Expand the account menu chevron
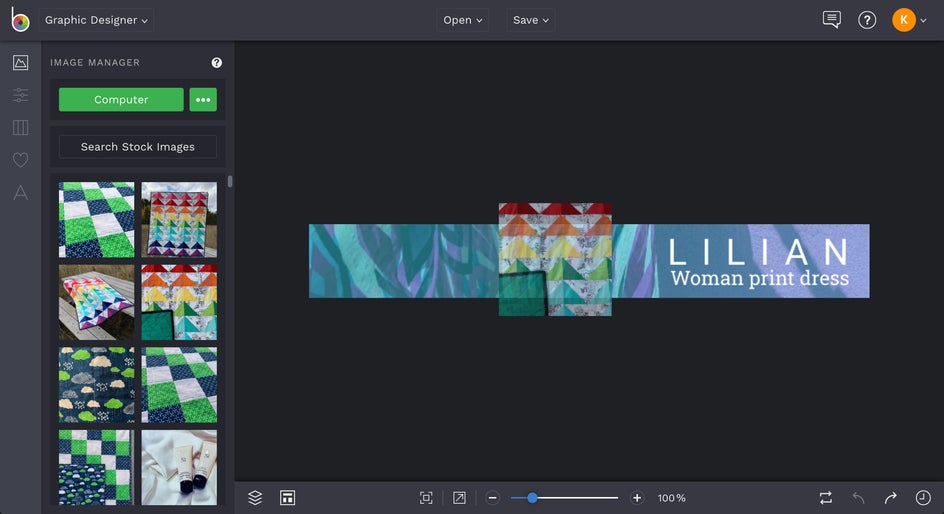Screen dimensions: 944x514 pyautogui.click(x=924, y=20)
